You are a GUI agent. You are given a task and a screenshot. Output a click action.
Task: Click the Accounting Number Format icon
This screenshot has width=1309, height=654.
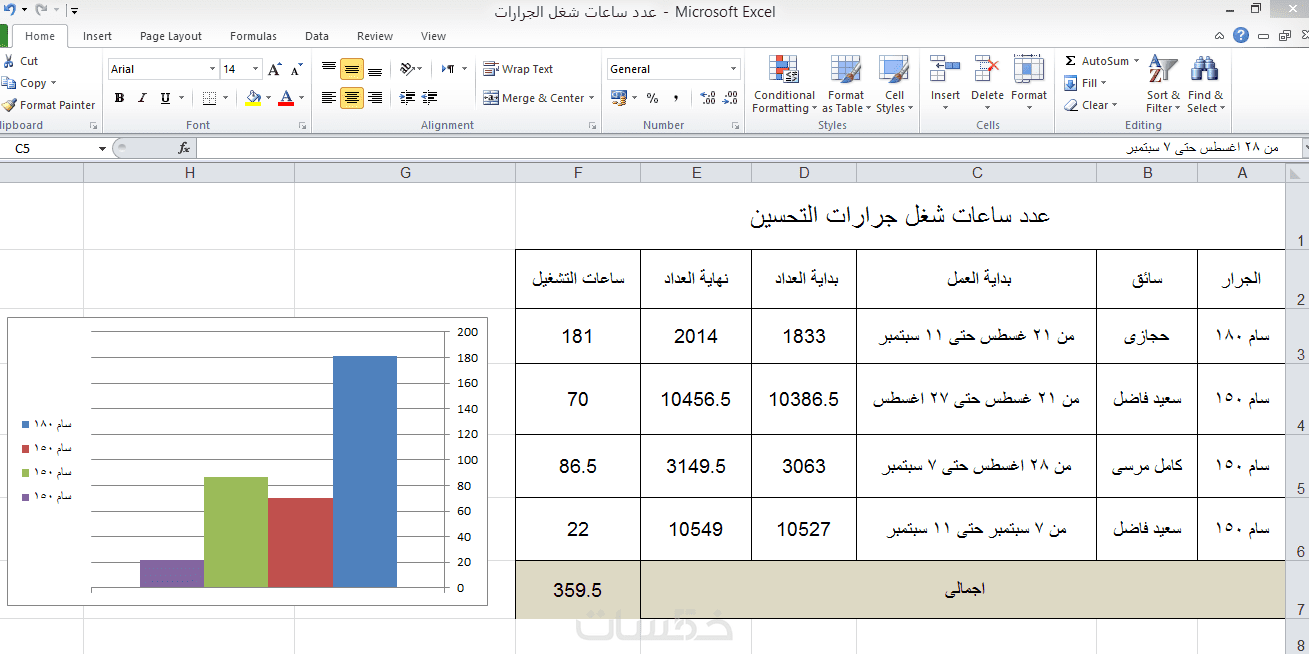(x=618, y=98)
